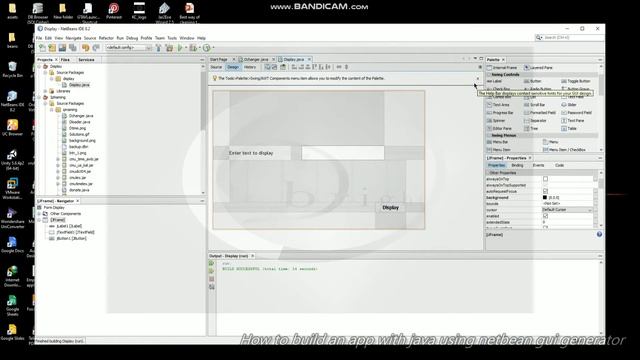Collapse the Swing Controls palette section
Screen dimensions: 640x360
pos(489,75)
